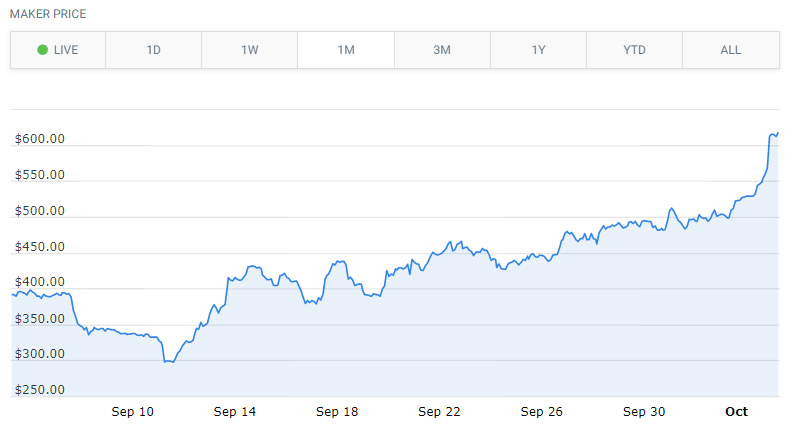Show ALL time price history

click(x=731, y=50)
